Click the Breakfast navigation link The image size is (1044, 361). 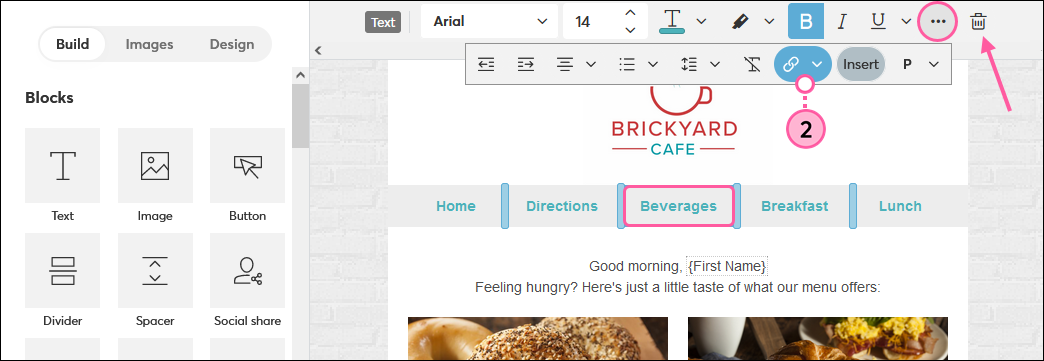(x=795, y=206)
